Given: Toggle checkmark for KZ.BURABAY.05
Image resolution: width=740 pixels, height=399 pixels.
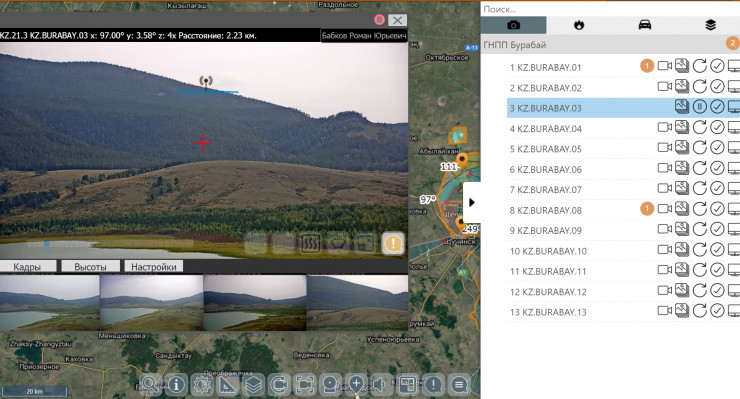Looking at the screenshot, I should (x=717, y=148).
